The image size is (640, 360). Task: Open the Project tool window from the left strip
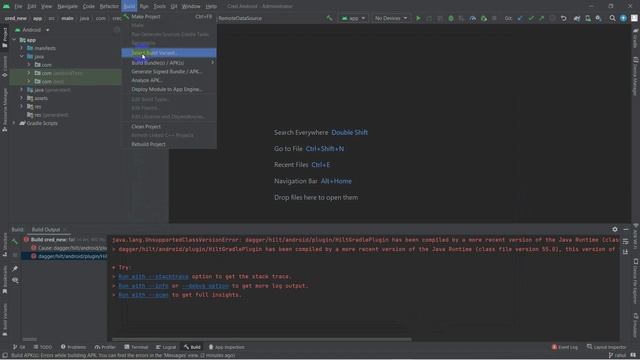coord(4,38)
